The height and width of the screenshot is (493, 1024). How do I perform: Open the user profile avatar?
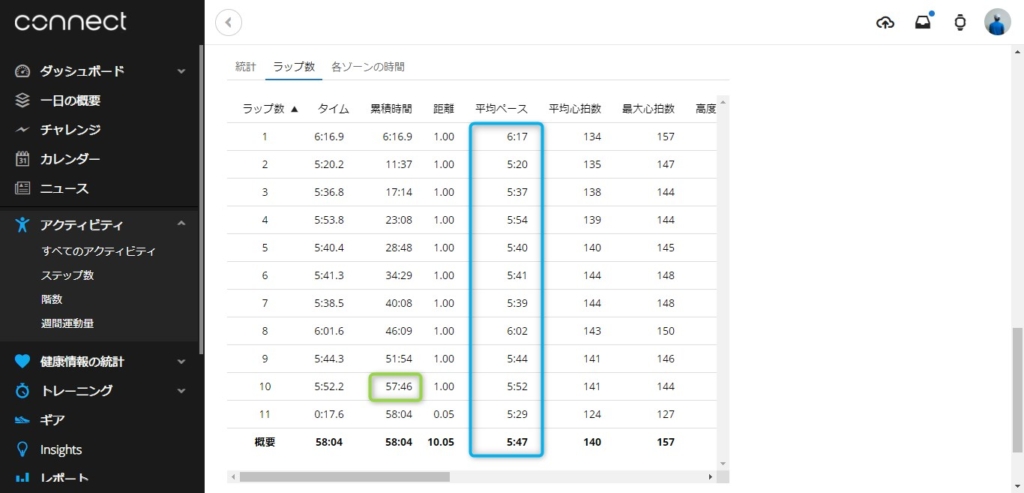pyautogui.click(x=997, y=22)
